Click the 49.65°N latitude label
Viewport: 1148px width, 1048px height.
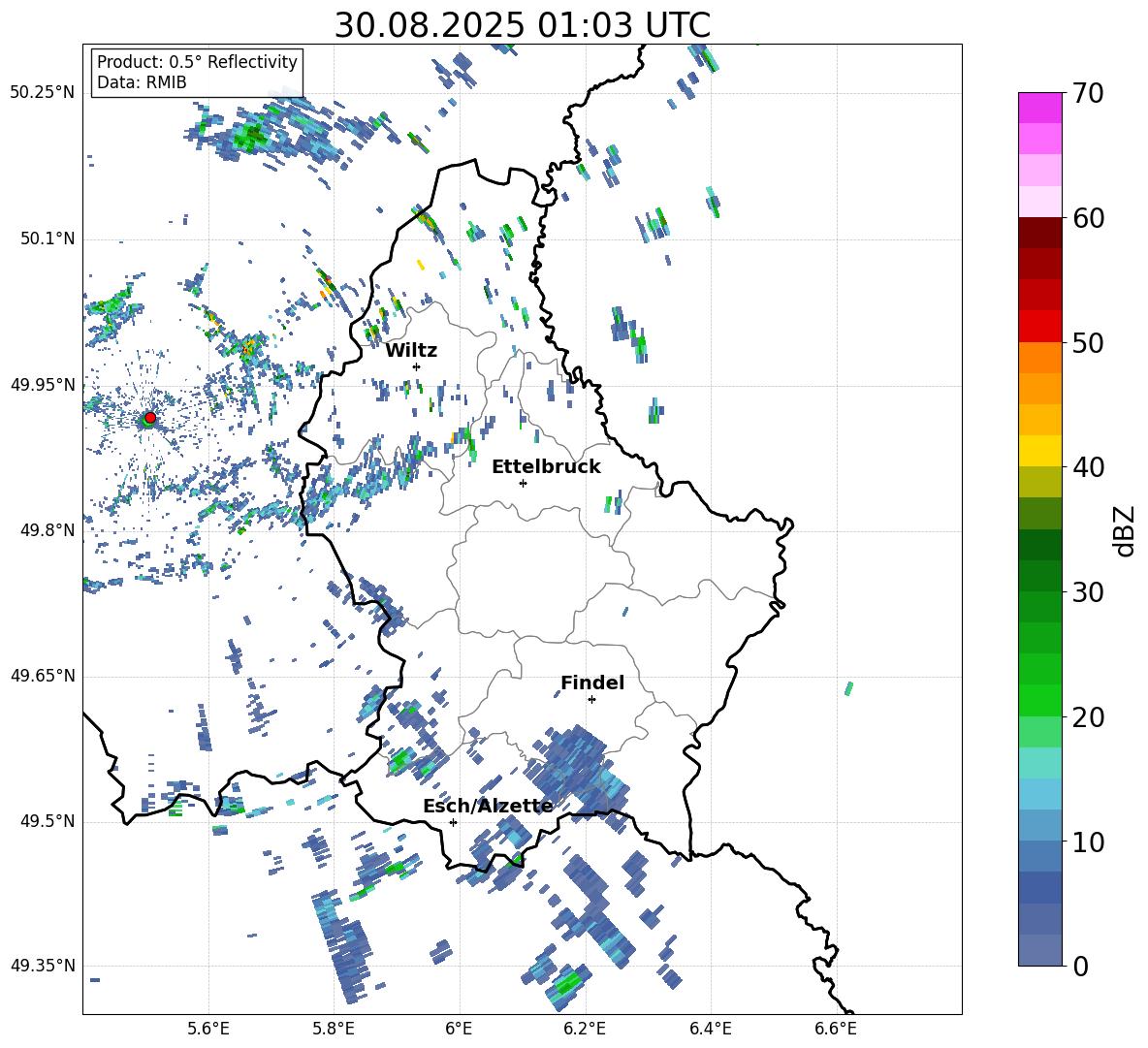coord(43,676)
